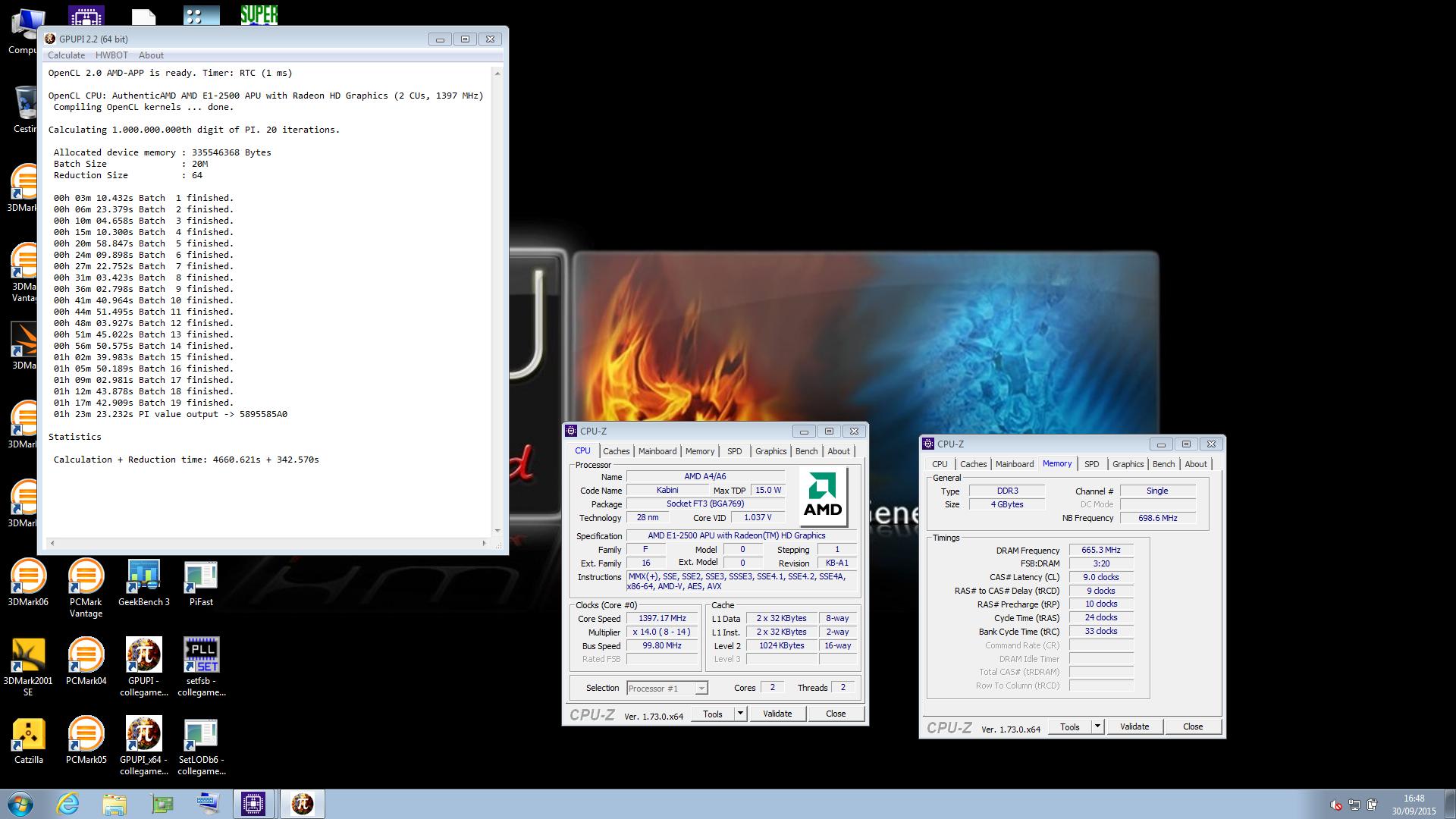Image resolution: width=1456 pixels, height=819 pixels.
Task: Expand Tools dropdown arrow in left CPU-Z
Action: [740, 714]
